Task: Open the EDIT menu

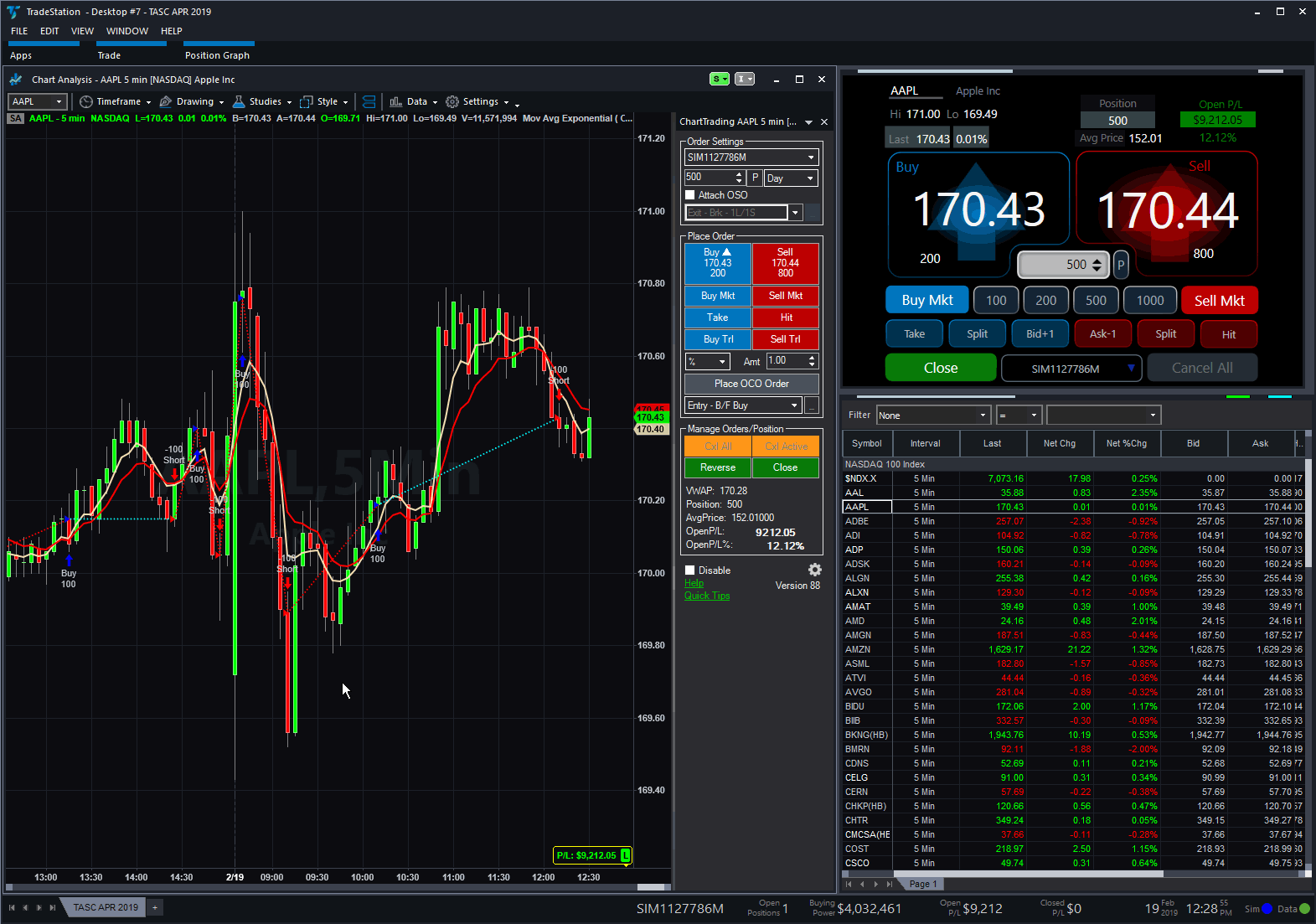Action: [x=49, y=31]
